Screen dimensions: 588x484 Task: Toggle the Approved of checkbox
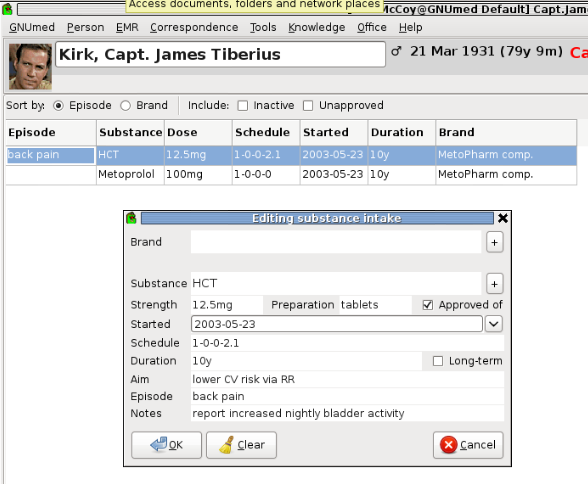click(x=428, y=305)
